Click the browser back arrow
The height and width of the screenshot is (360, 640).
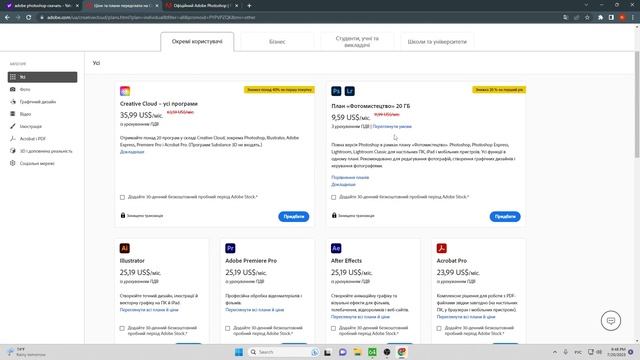(x=7, y=18)
